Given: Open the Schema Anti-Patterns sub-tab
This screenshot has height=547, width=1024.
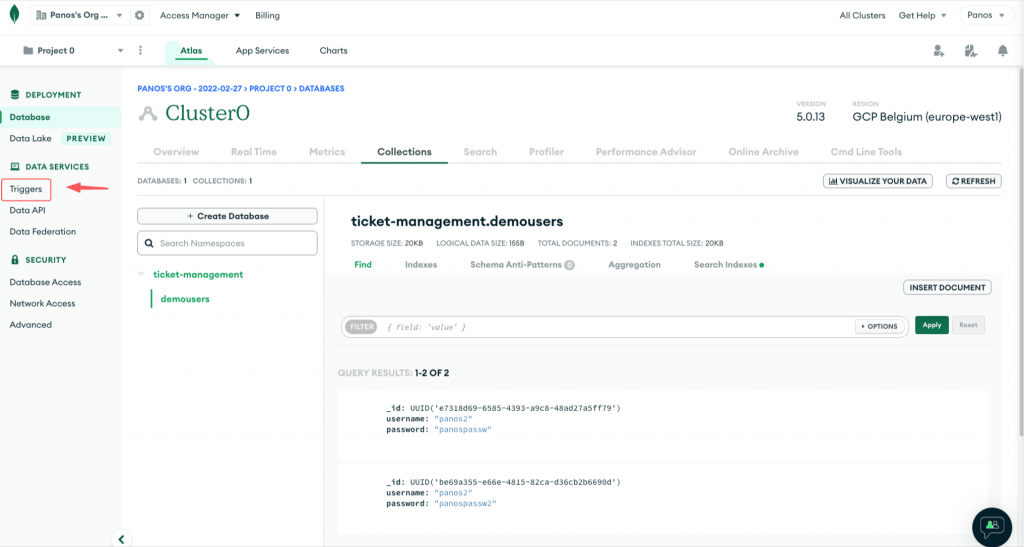Looking at the screenshot, I should click(522, 264).
